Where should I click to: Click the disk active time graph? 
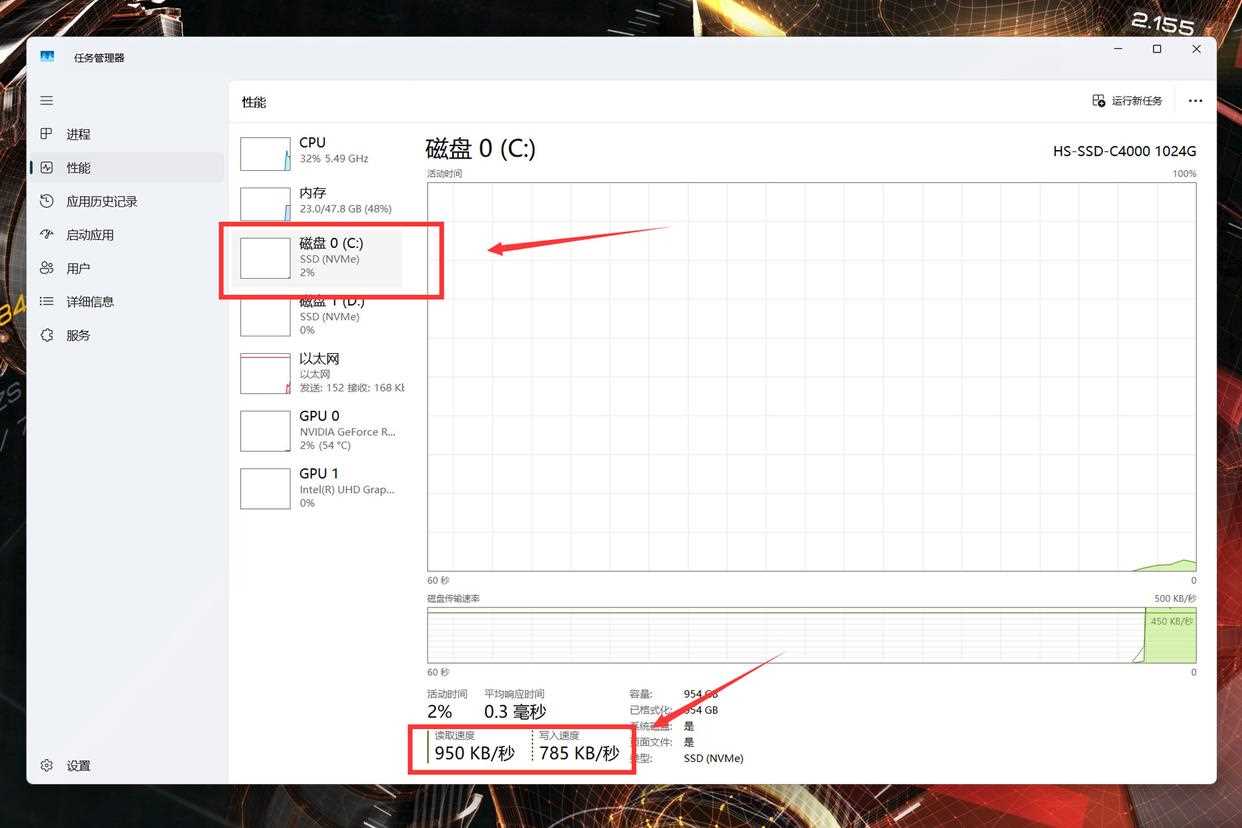(811, 376)
